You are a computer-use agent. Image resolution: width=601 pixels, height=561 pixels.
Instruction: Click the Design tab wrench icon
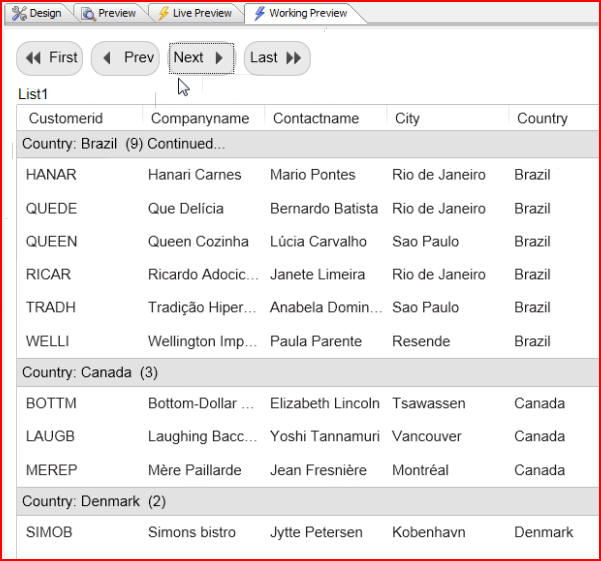pos(19,13)
